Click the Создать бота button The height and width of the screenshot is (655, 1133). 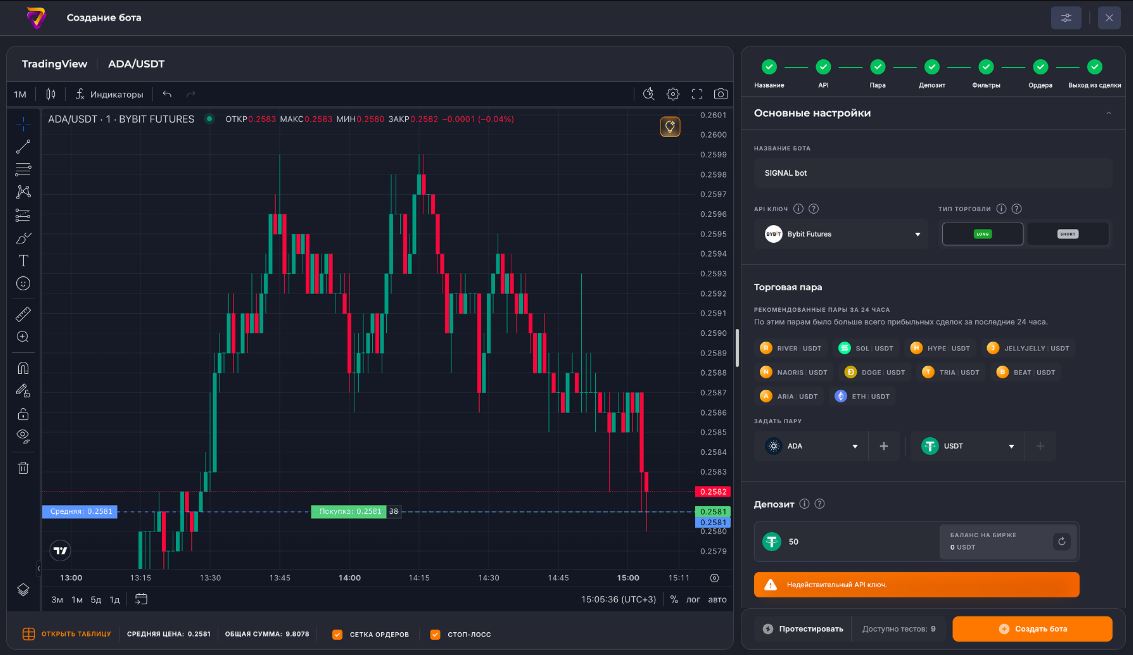pyautogui.click(x=1032, y=629)
